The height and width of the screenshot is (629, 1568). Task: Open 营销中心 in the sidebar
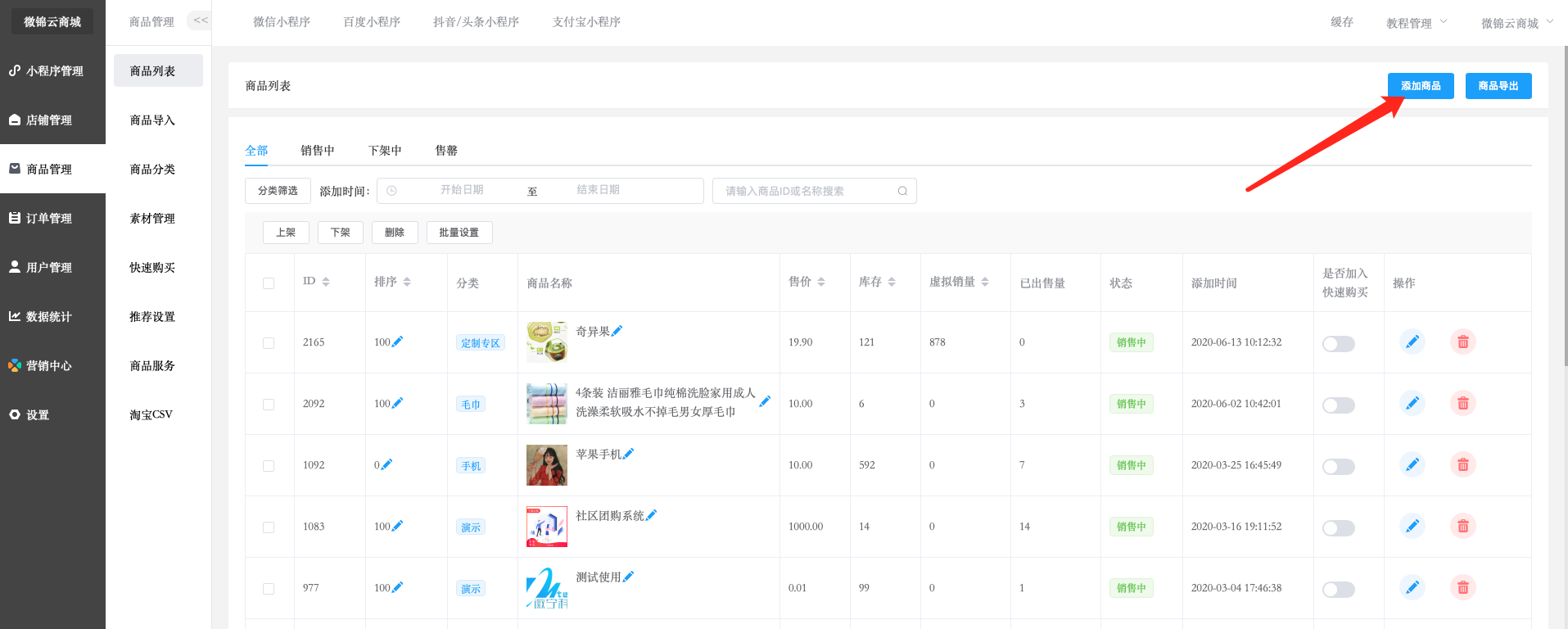pyautogui.click(x=52, y=365)
